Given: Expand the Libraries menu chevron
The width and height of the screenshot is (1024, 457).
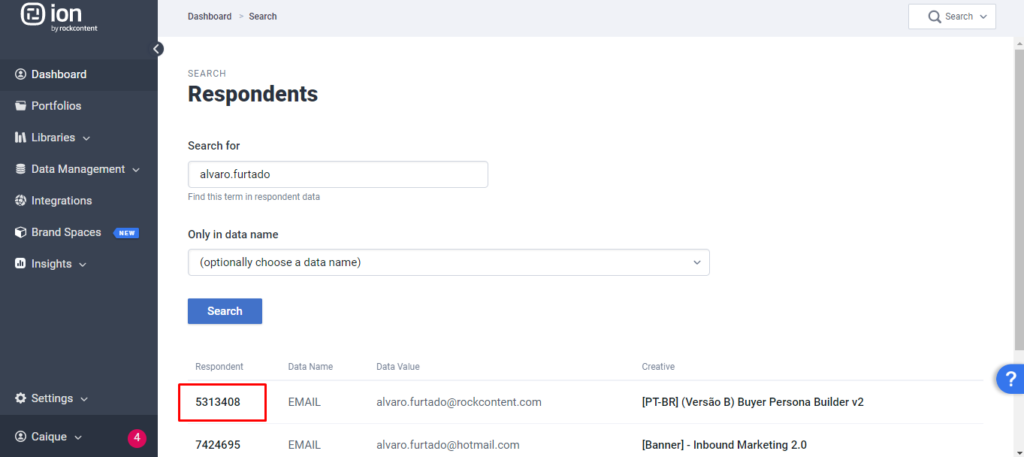Looking at the screenshot, I should pyautogui.click(x=86, y=138).
